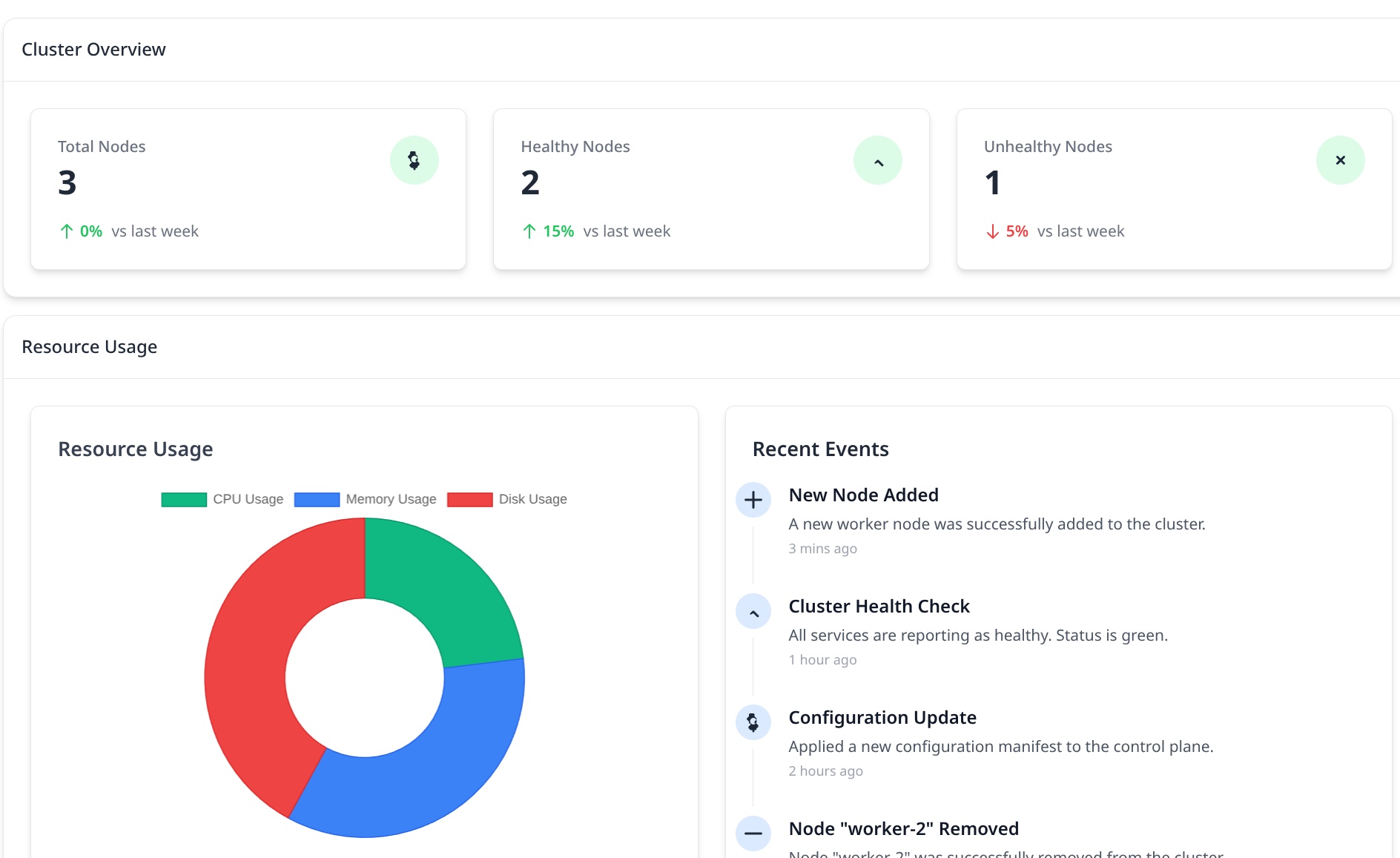Click the minus icon for worker-2 Removed
The width and height of the screenshot is (1400, 858).
pyautogui.click(x=753, y=834)
